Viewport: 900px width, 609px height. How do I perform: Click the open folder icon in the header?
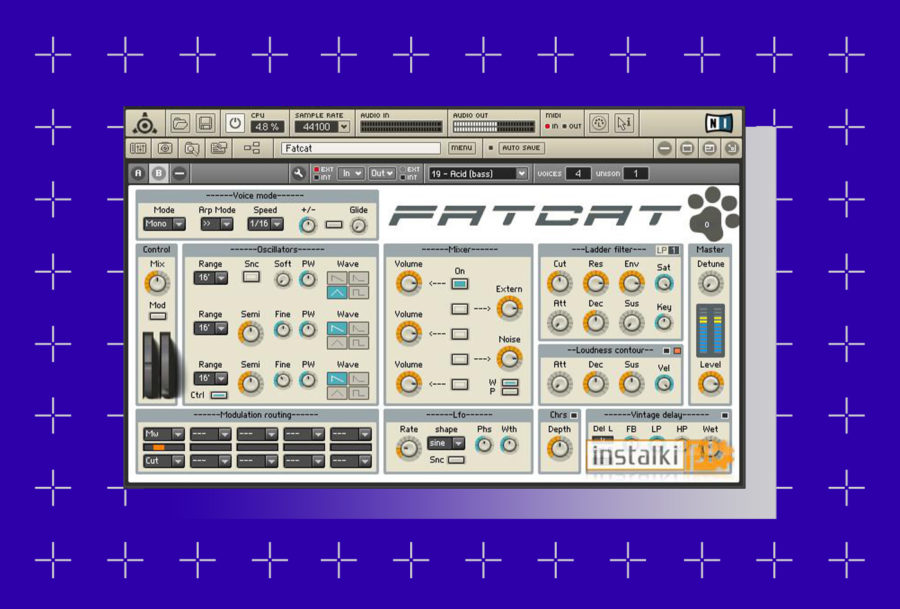180,123
